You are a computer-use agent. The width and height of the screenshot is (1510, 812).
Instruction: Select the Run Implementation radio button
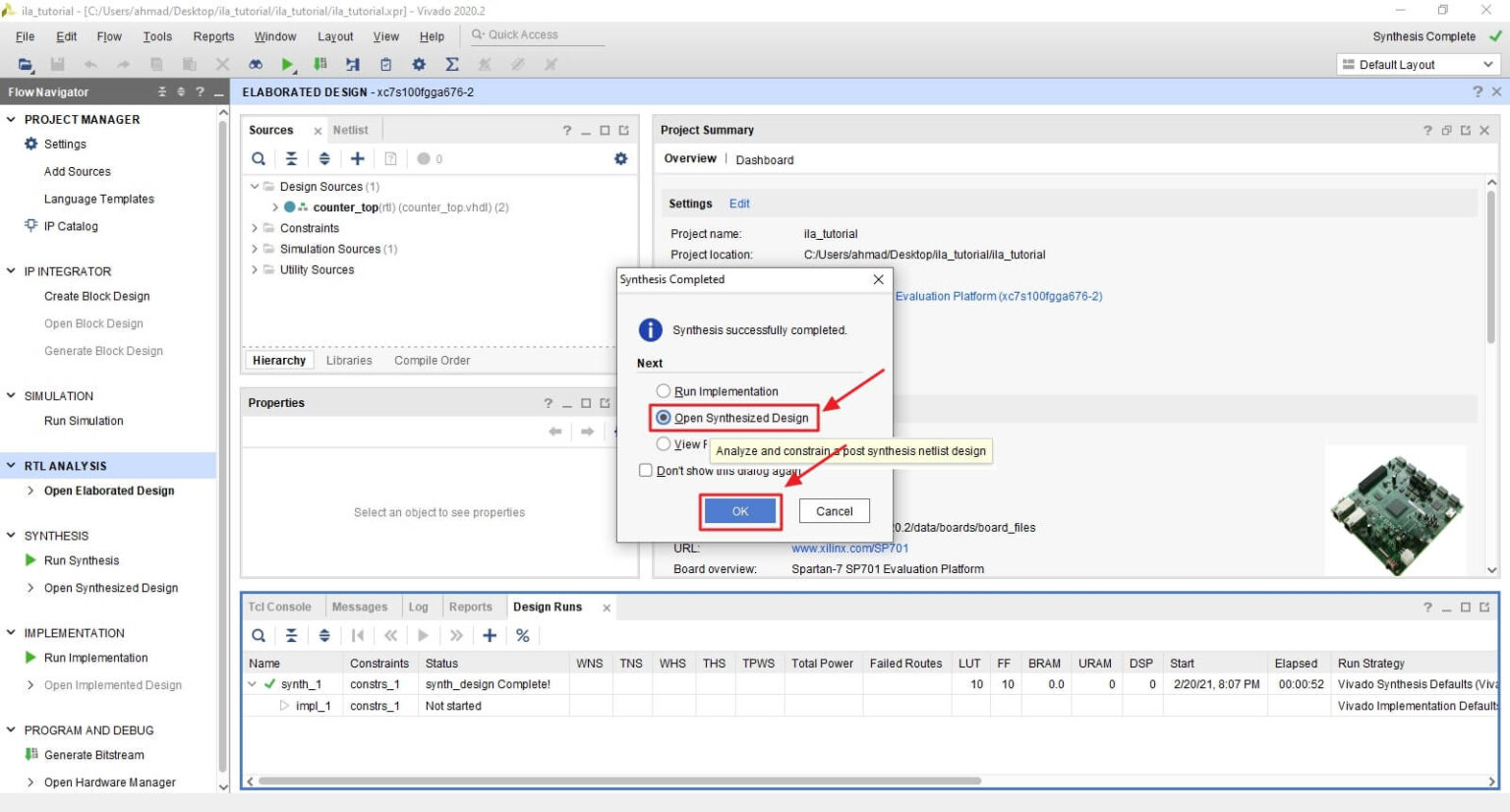pos(664,391)
